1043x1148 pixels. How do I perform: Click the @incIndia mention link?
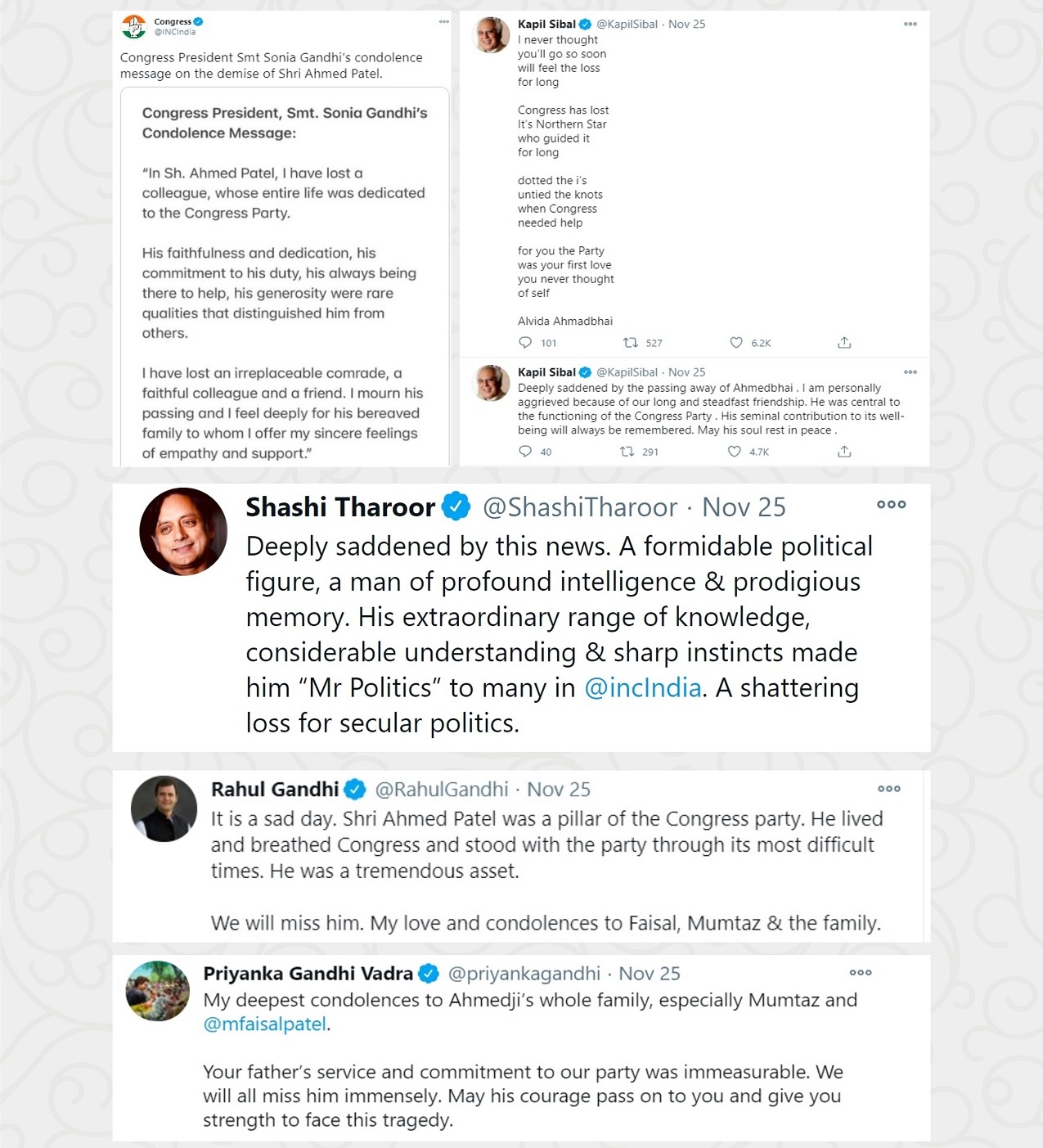pyautogui.click(x=643, y=688)
